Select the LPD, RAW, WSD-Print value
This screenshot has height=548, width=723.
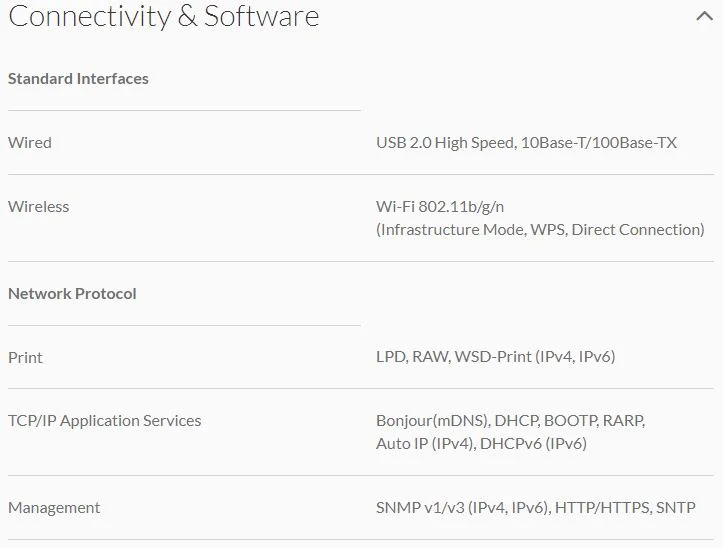[496, 357]
